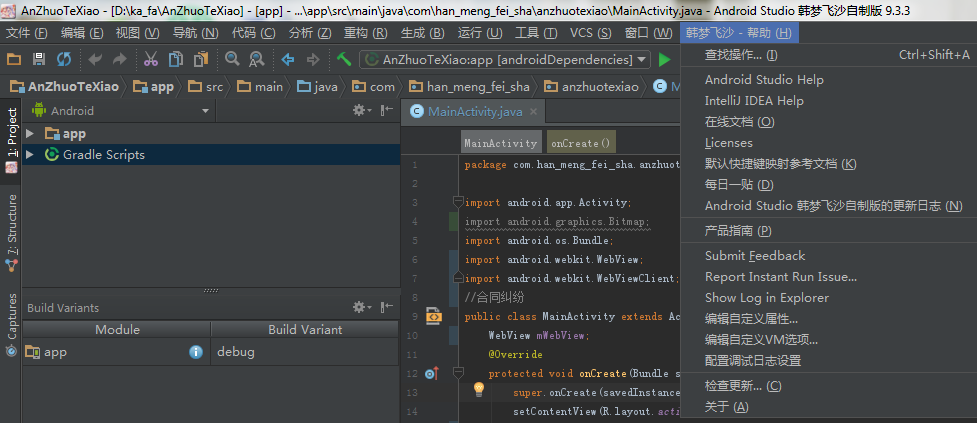Screen dimensions: 977x423
Task: Click han_meng_fei_sha breadcrumb folder
Action: (470, 87)
